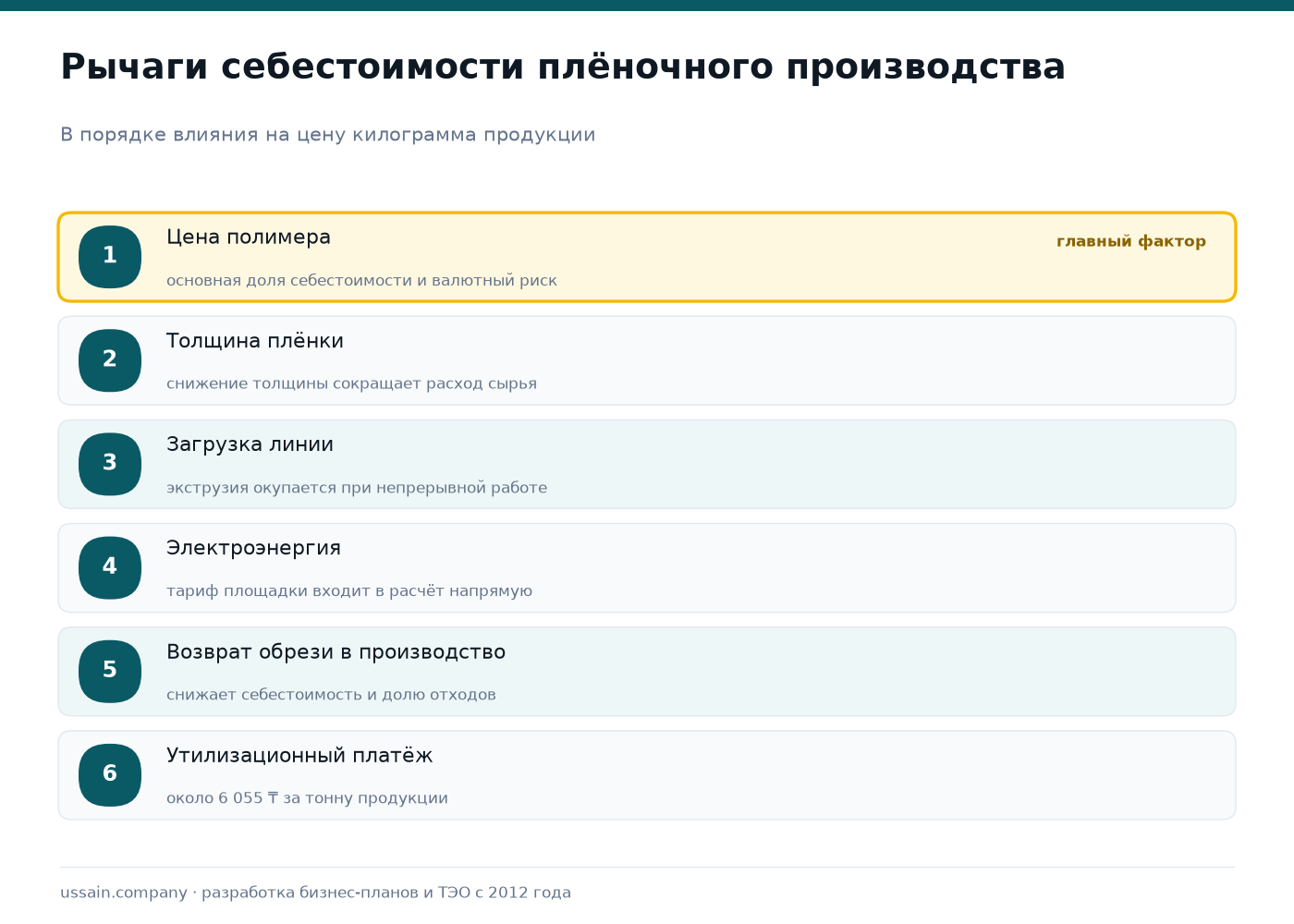Click 'Возврат обрези в производство' title

pos(336,651)
